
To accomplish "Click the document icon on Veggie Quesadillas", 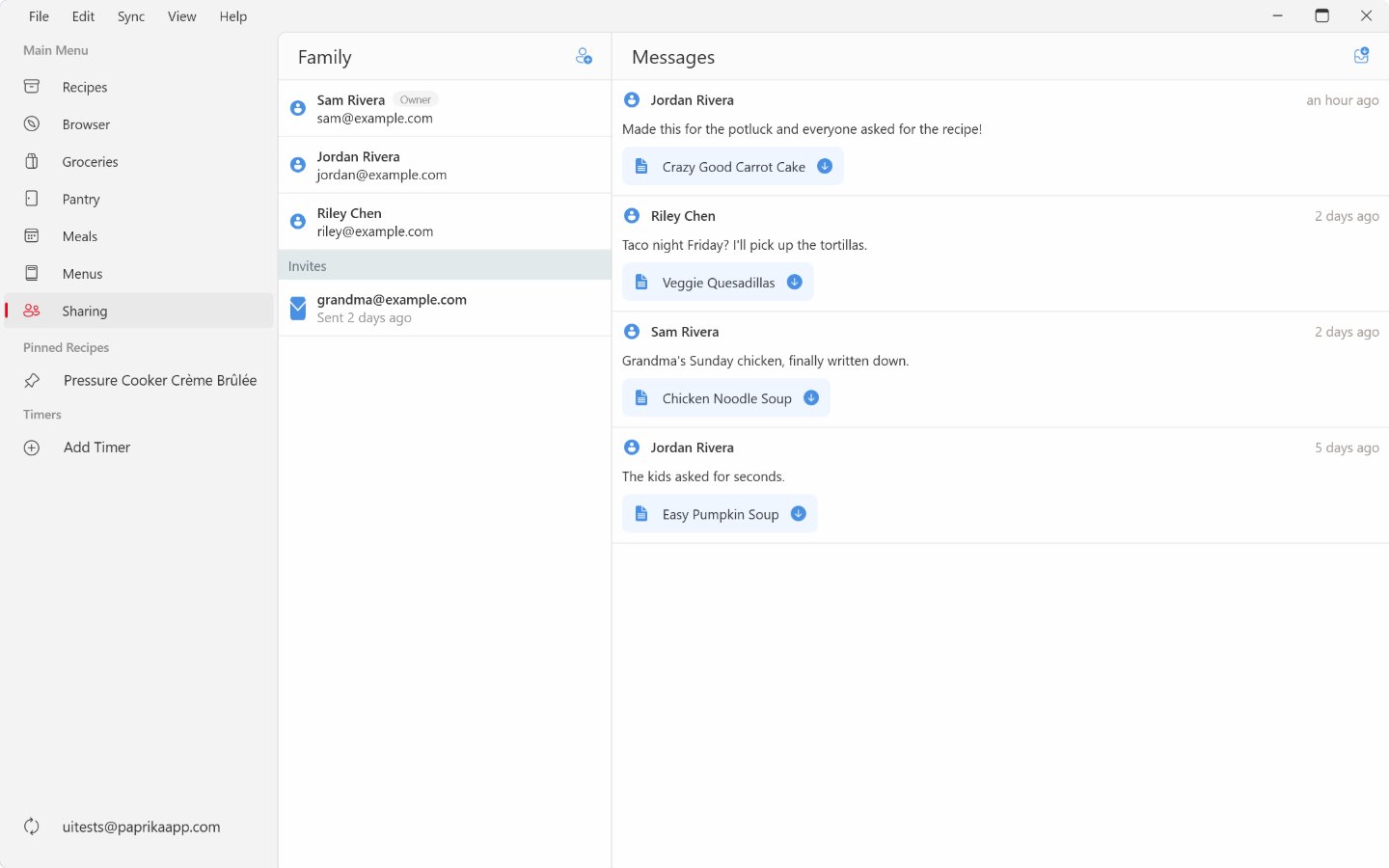I will coord(641,283).
